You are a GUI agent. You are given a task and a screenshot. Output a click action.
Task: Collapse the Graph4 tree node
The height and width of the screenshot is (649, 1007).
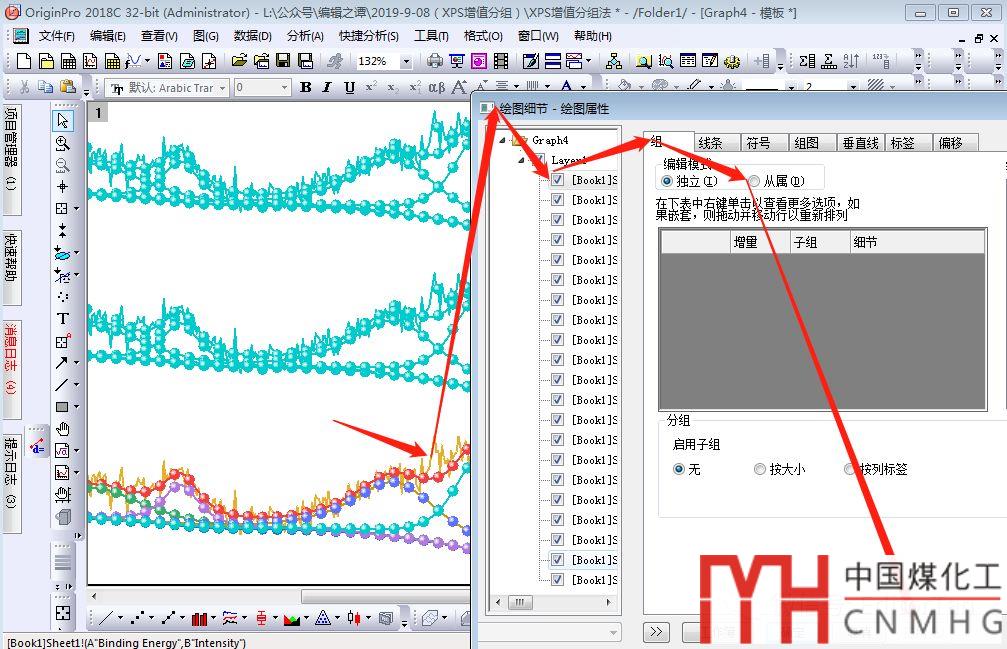(x=502, y=141)
